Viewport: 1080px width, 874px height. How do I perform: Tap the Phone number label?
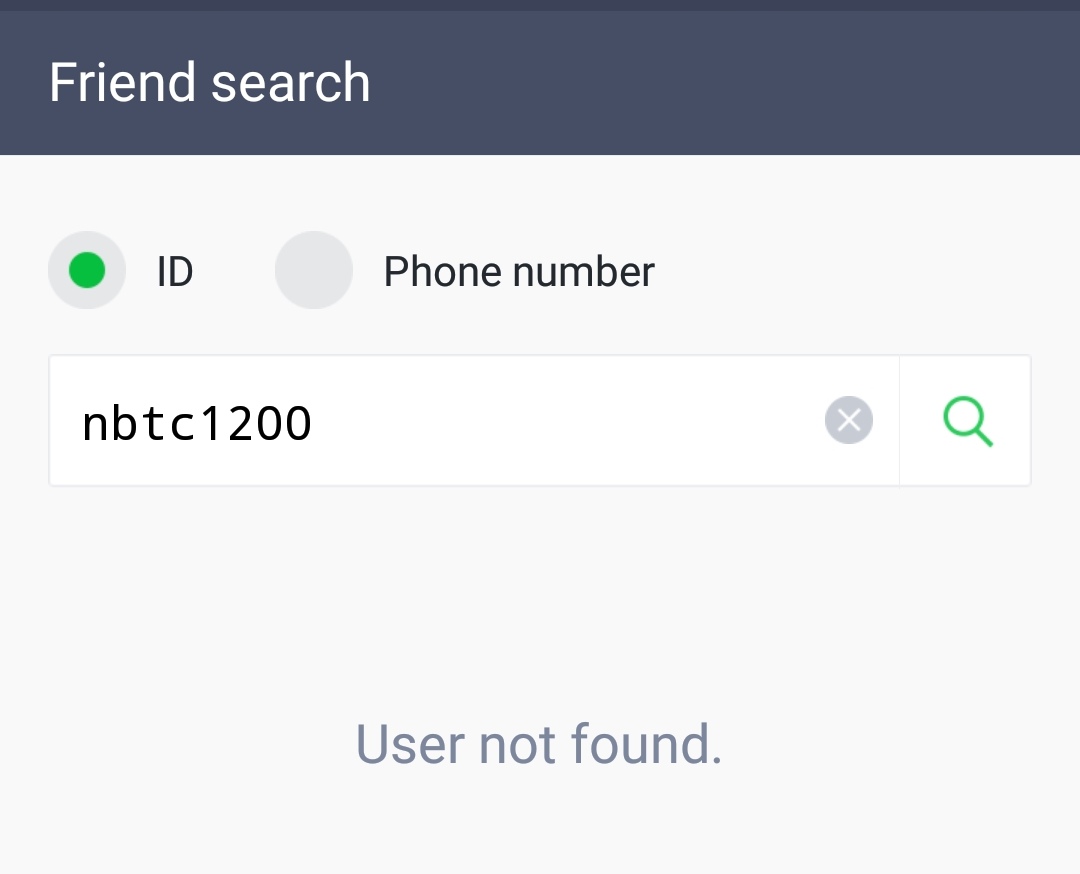coord(519,271)
